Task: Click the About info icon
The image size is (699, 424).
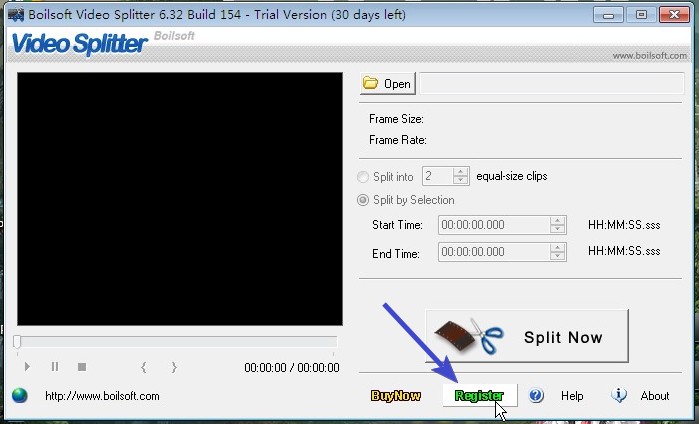Action: pyautogui.click(x=619, y=395)
